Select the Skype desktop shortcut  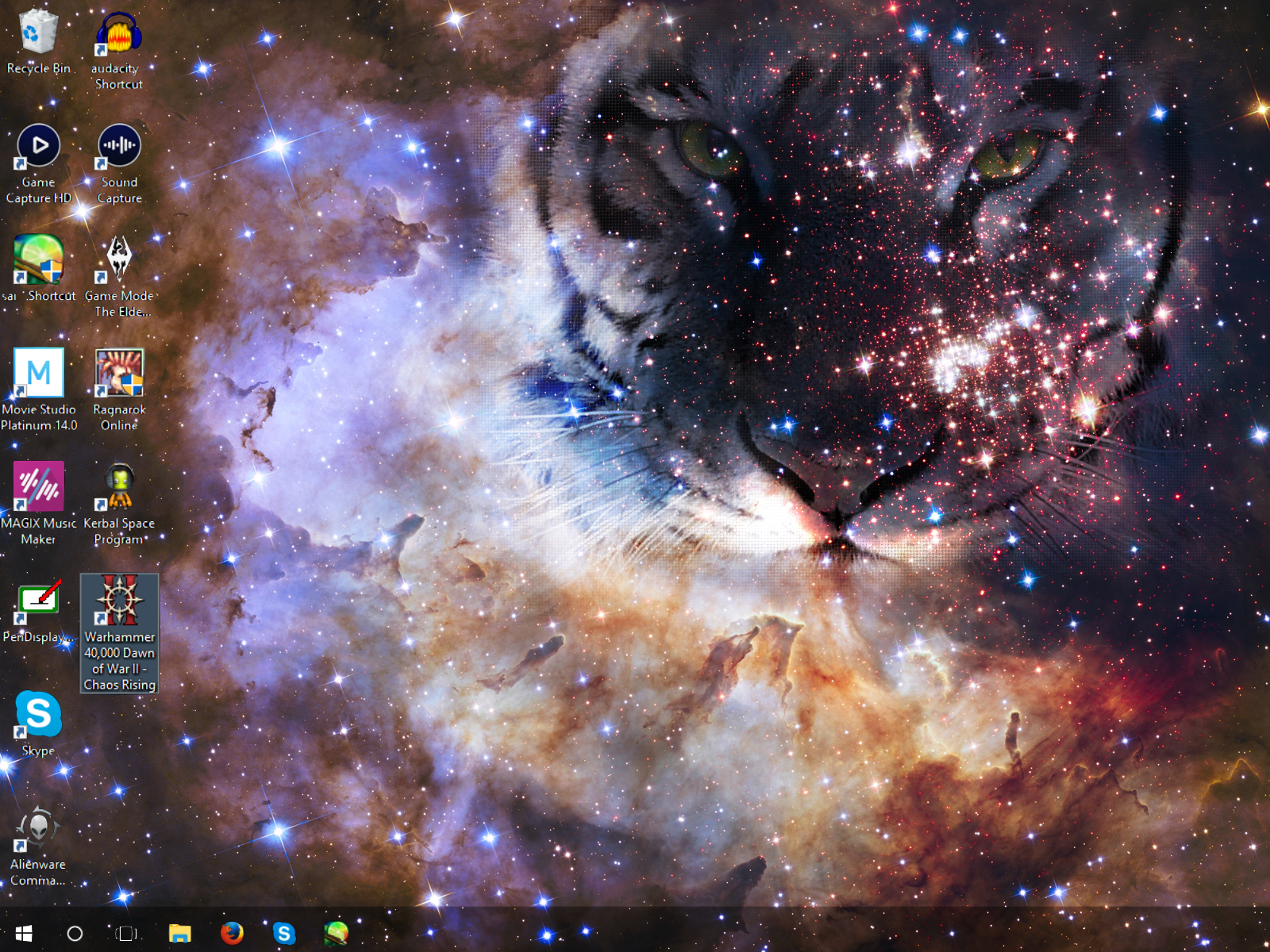pos(38,714)
